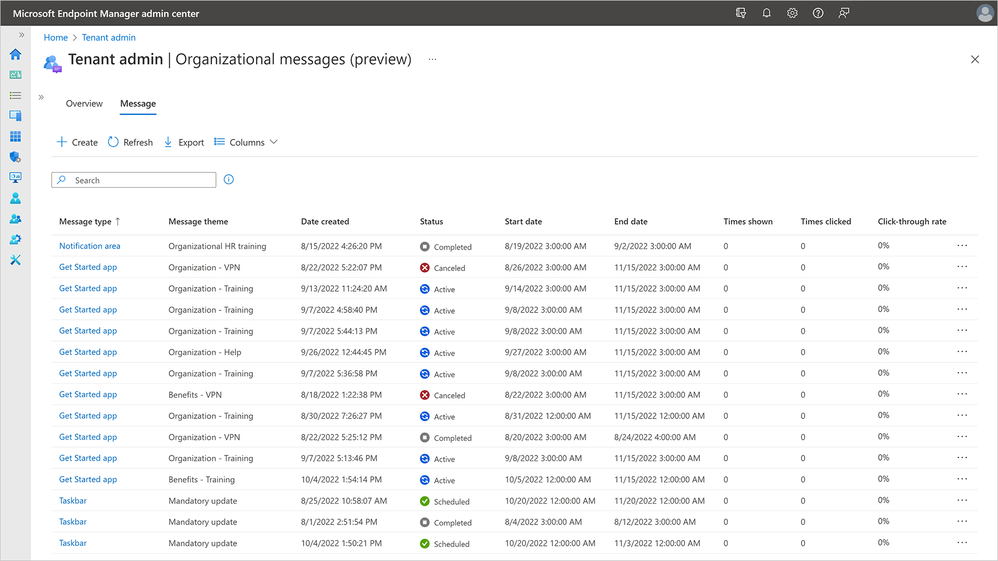Open the Home icon in left sidebar
This screenshot has width=998, height=561.
(x=15, y=54)
